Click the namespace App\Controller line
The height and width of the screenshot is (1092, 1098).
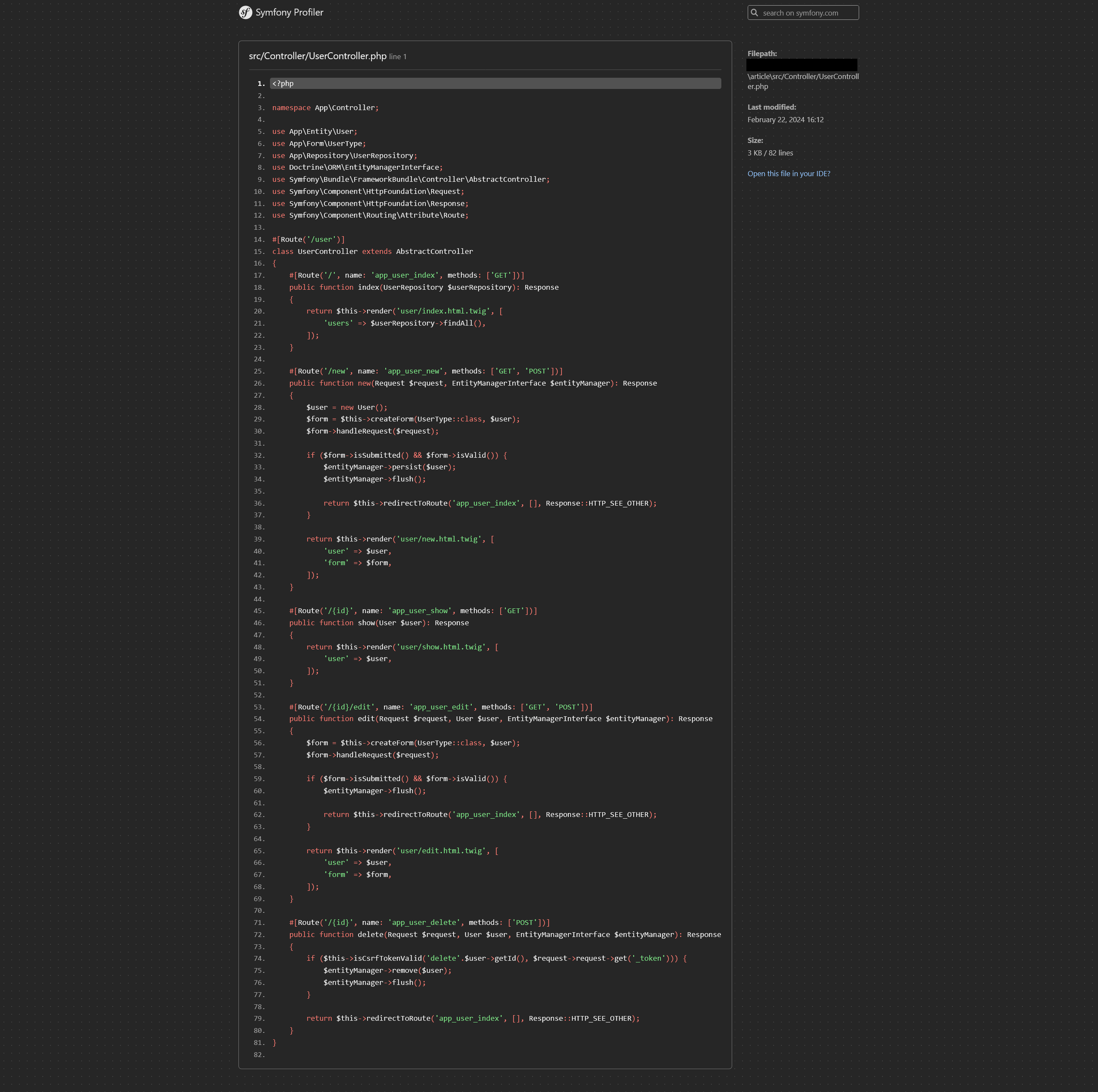(325, 108)
